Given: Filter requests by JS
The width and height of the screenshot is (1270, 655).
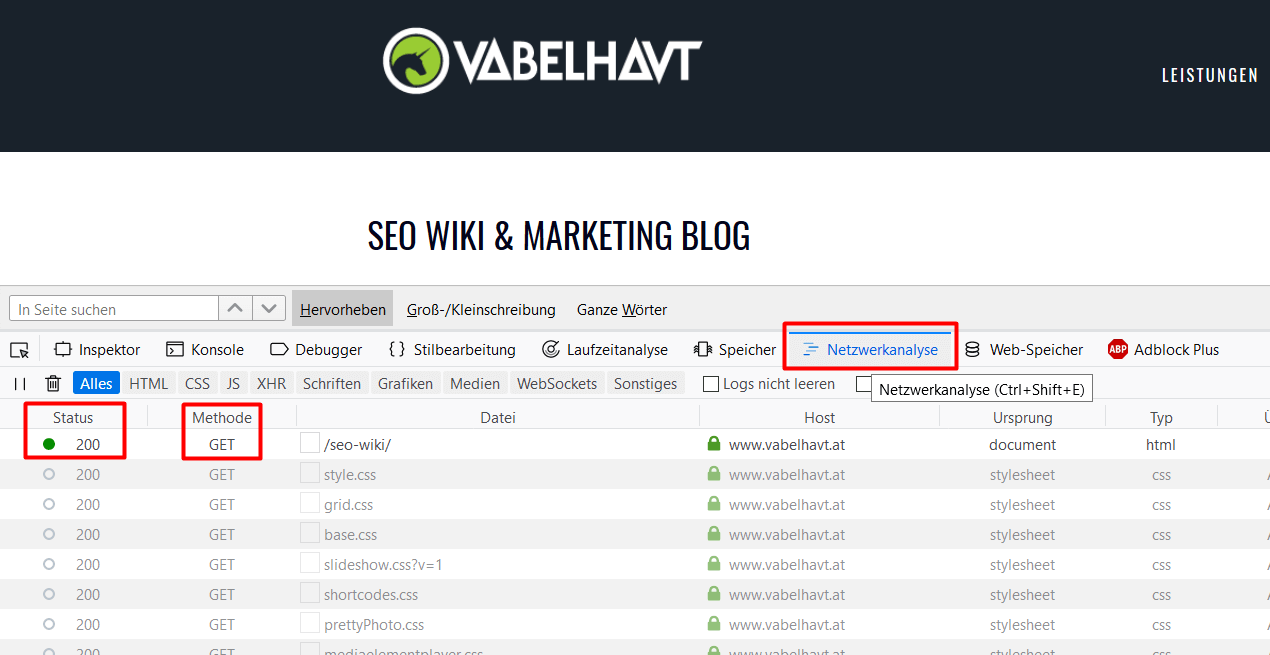Looking at the screenshot, I should pos(233,383).
